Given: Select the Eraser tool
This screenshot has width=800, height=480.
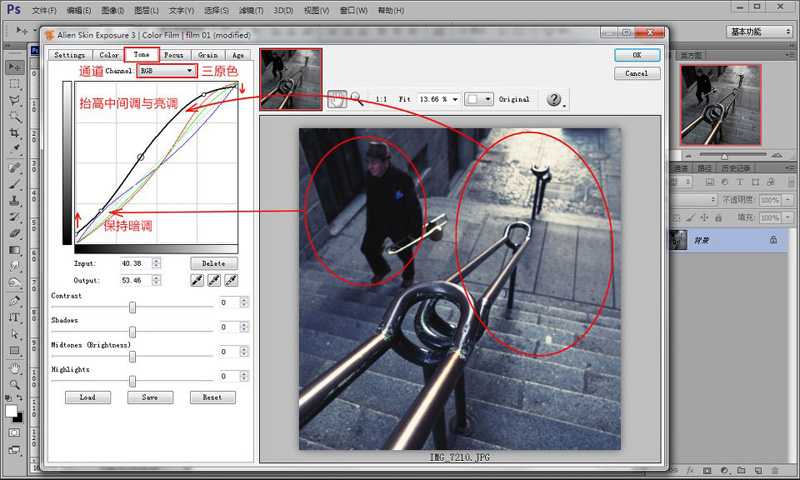Looking at the screenshot, I should [x=14, y=233].
